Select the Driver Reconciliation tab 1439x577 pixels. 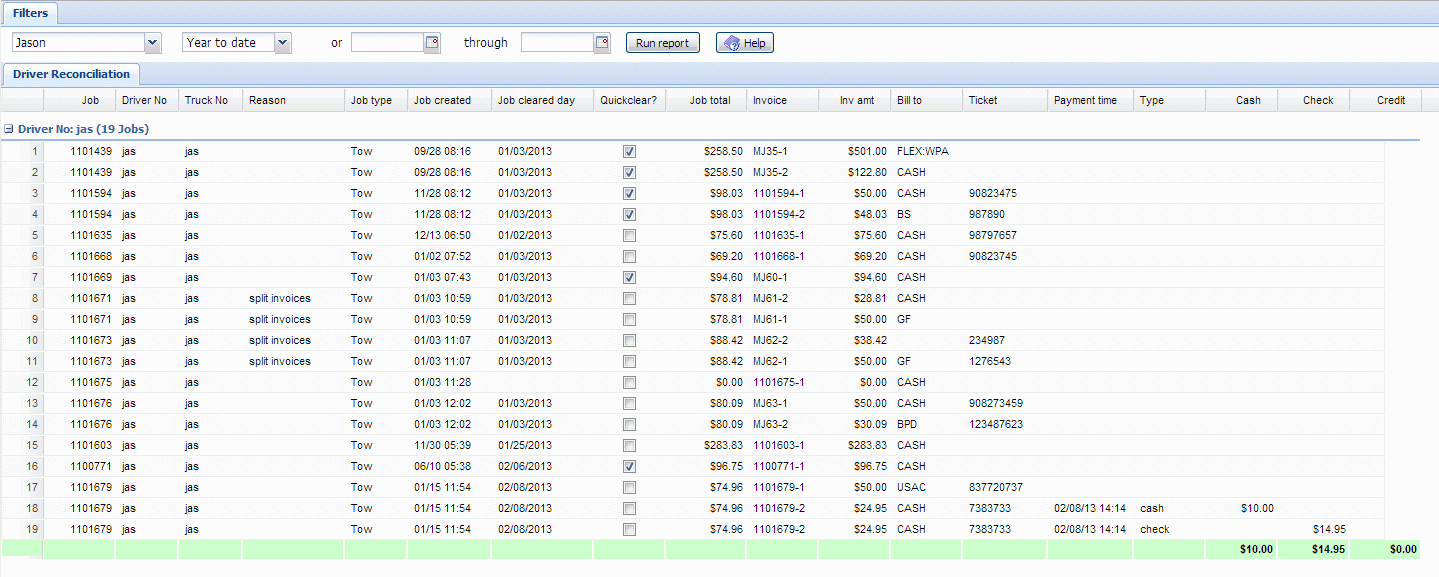pyautogui.click(x=71, y=74)
